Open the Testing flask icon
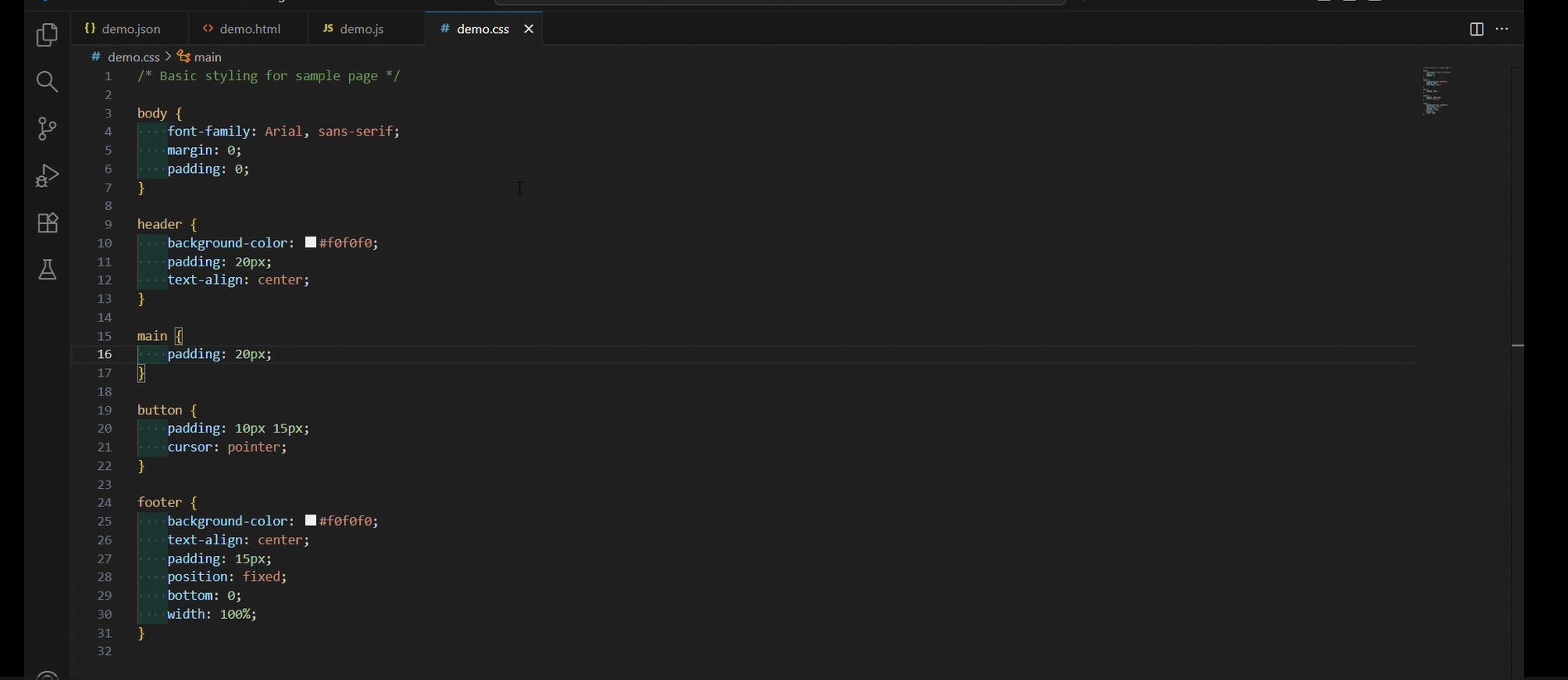 click(x=47, y=270)
